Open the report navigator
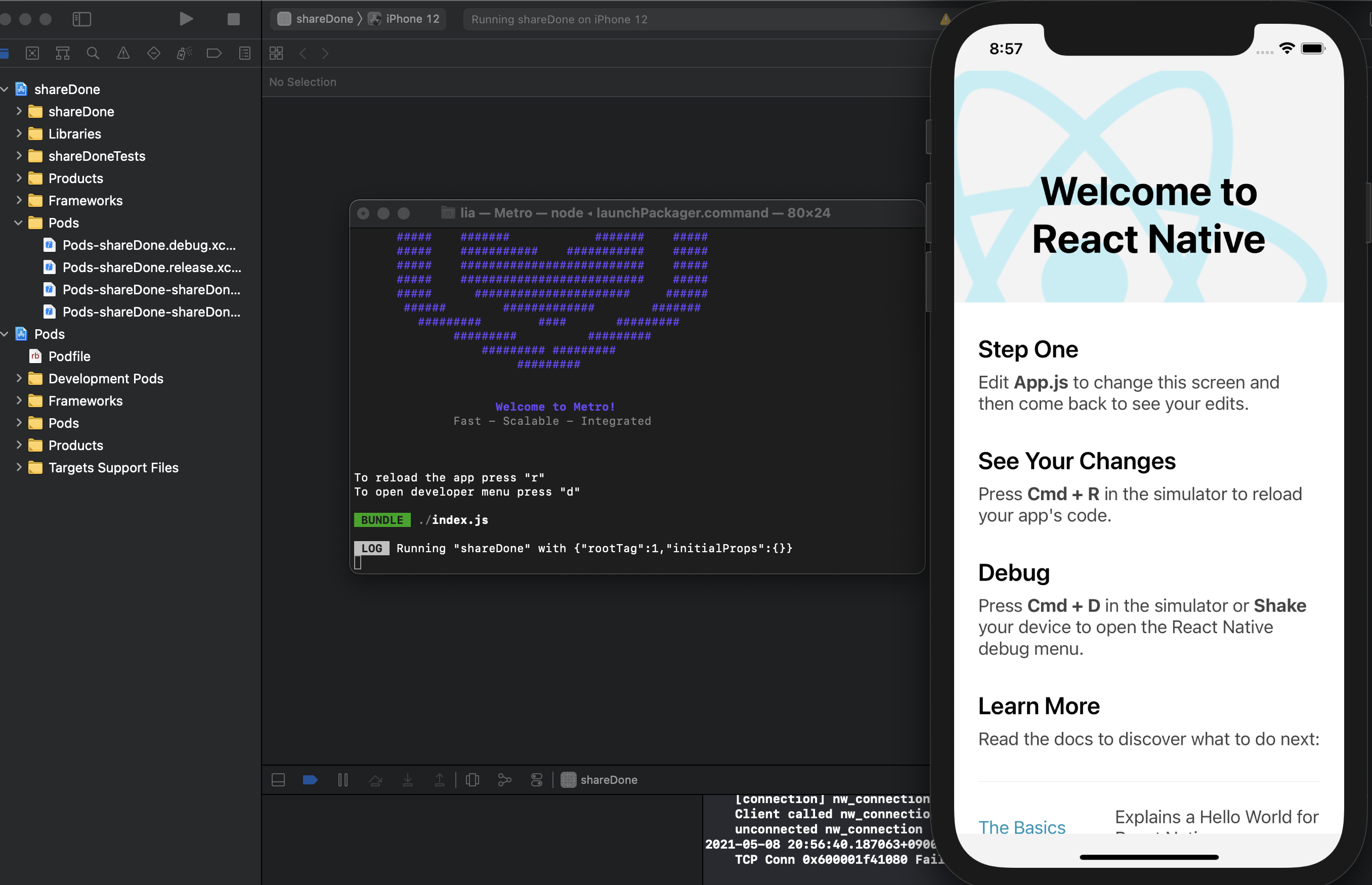The width and height of the screenshot is (1372, 885). 245,54
